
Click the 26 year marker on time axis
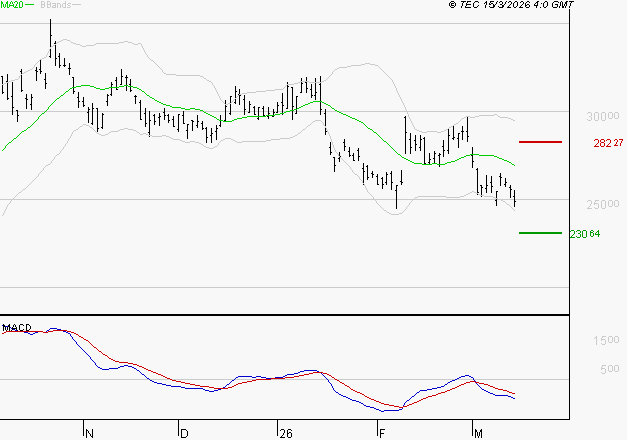(x=286, y=433)
